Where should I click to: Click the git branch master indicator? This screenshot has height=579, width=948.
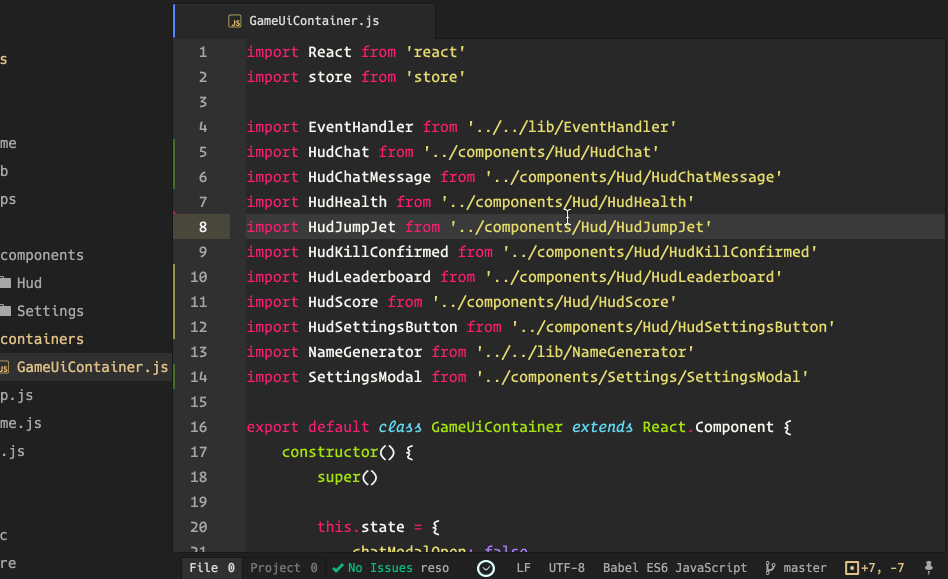(x=796, y=568)
